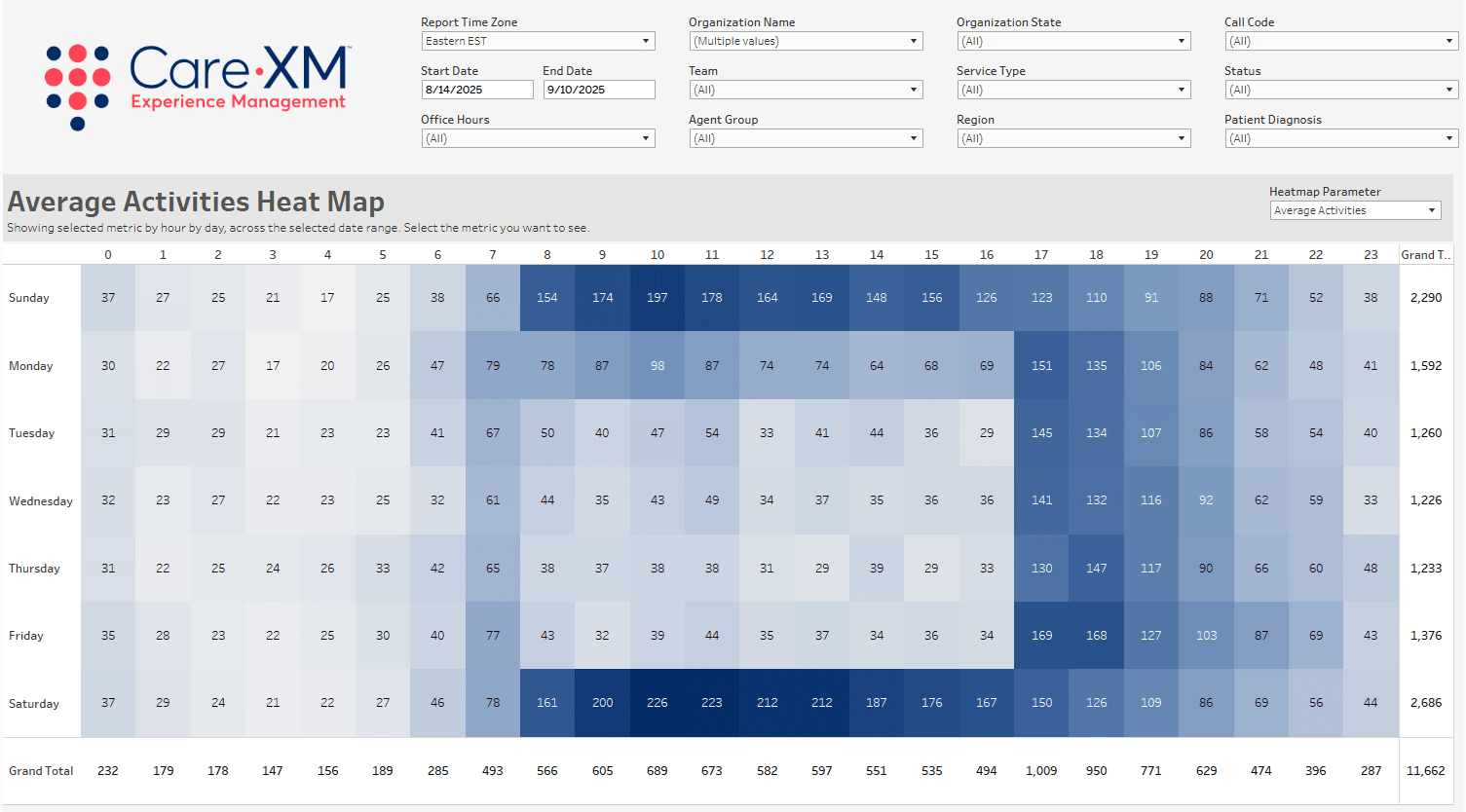Image resolution: width=1466 pixels, height=812 pixels.
Task: Click the Start Date input field
Action: 476,89
